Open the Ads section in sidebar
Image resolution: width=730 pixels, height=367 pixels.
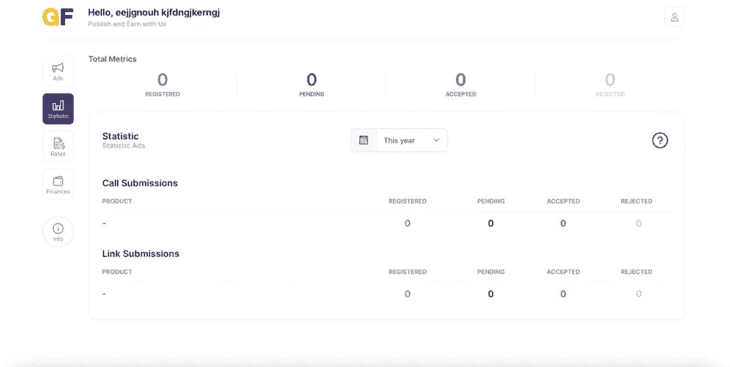click(x=58, y=71)
